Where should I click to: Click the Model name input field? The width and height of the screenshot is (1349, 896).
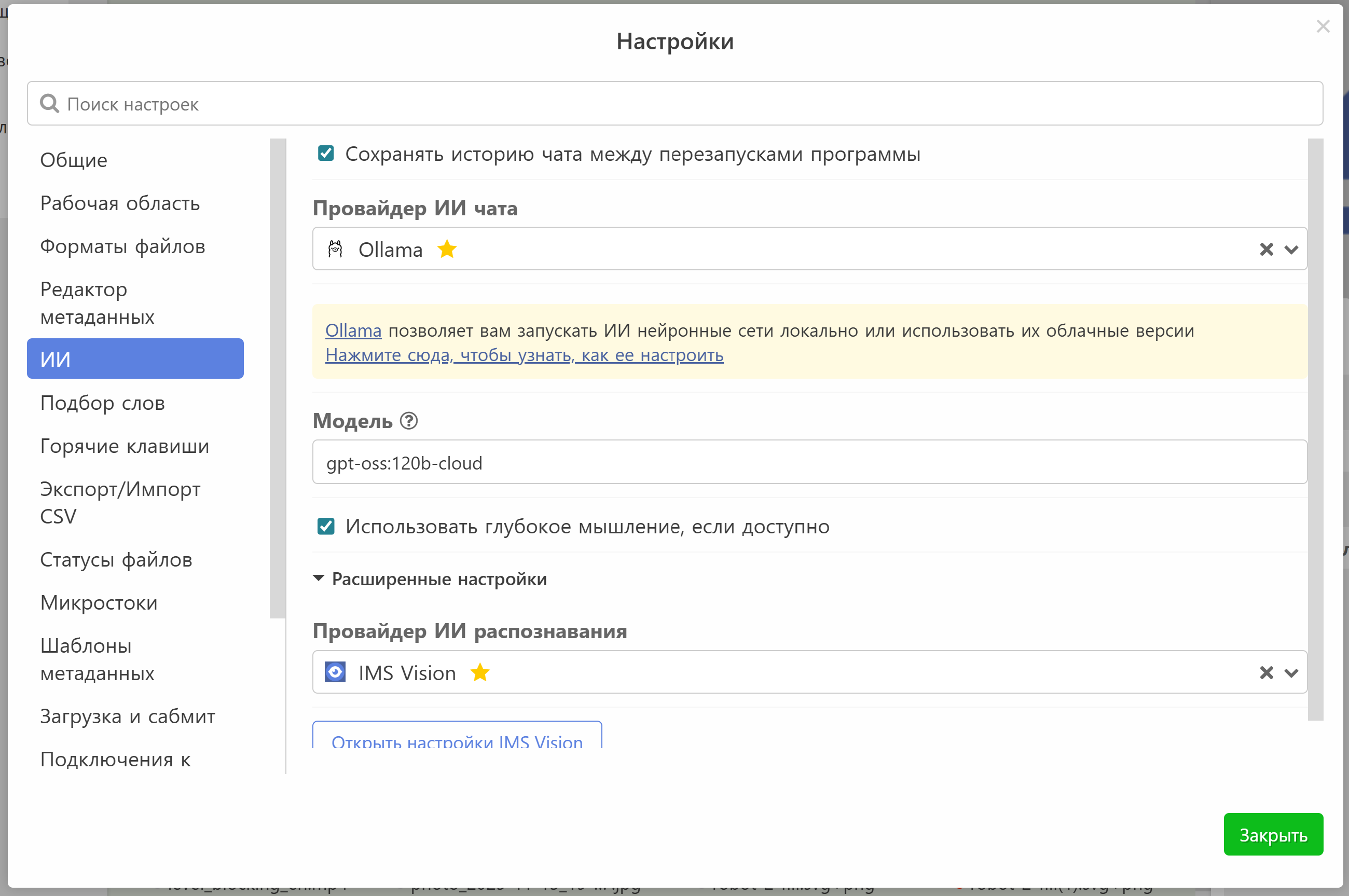809,462
